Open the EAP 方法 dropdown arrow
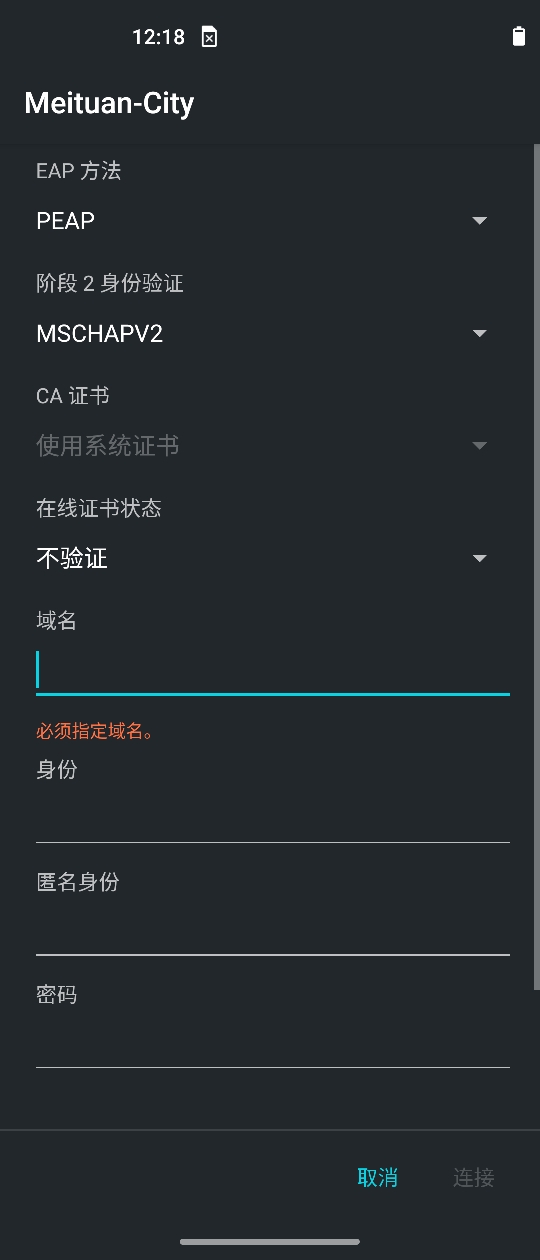This screenshot has width=540, height=1260. (x=480, y=220)
